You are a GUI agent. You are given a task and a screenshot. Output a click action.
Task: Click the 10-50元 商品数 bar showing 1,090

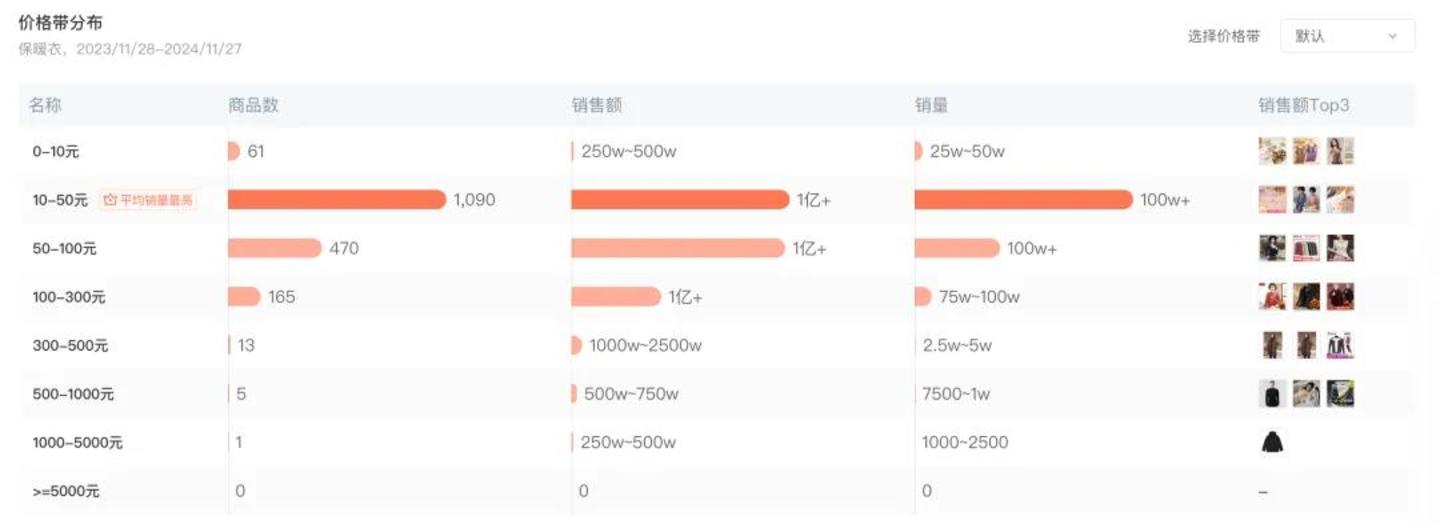tap(337, 200)
